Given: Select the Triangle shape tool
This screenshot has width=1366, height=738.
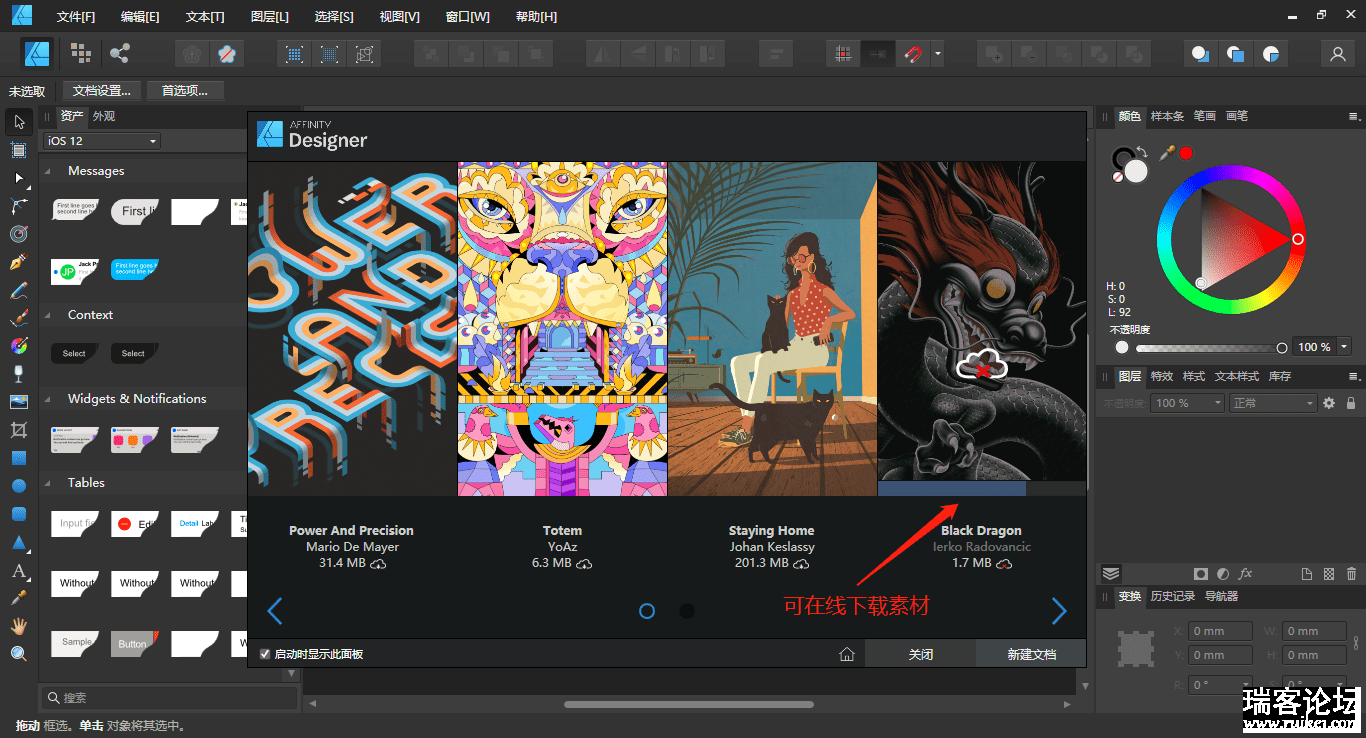Looking at the screenshot, I should 19,543.
